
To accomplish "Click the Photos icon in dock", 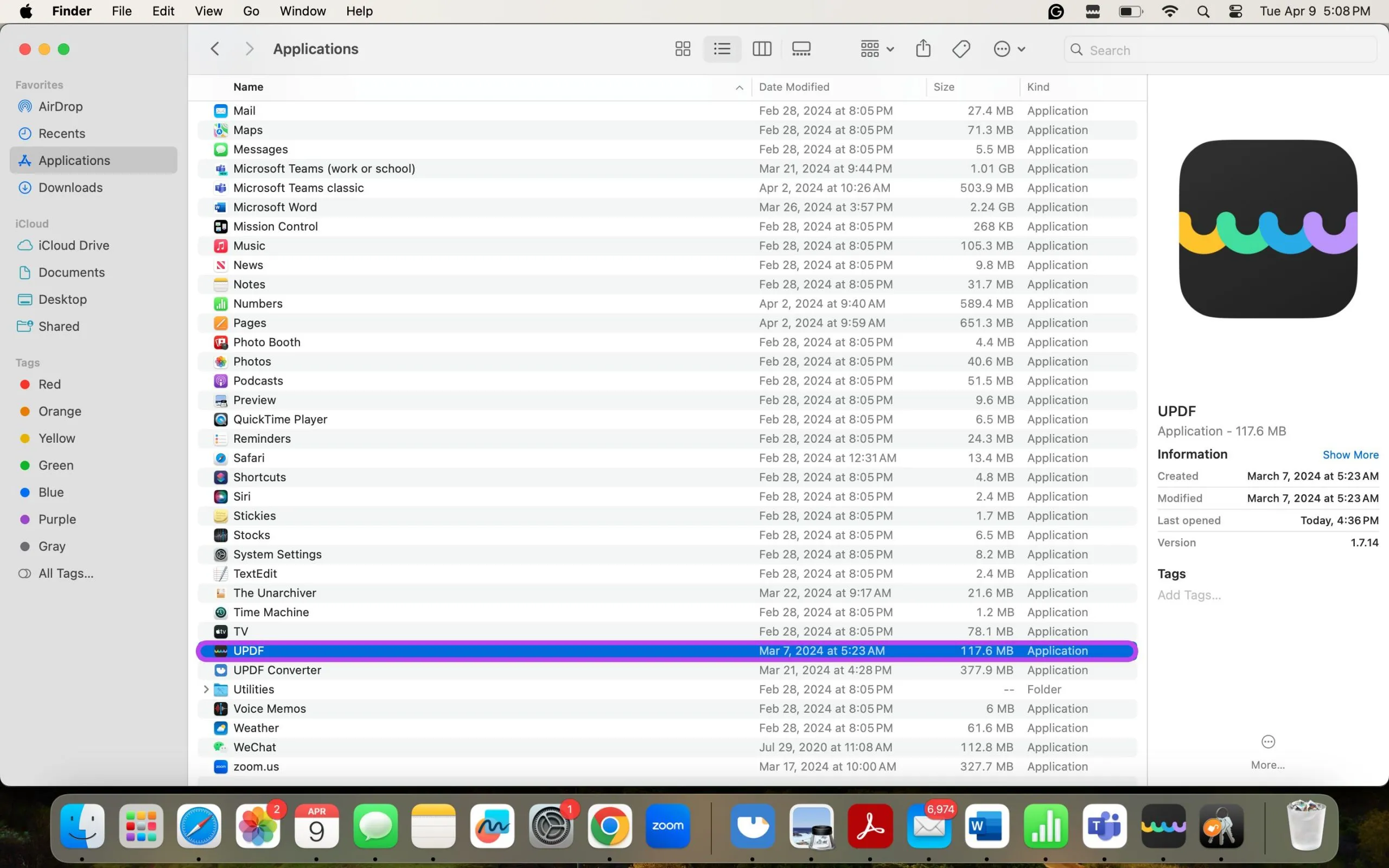I will click(x=258, y=827).
